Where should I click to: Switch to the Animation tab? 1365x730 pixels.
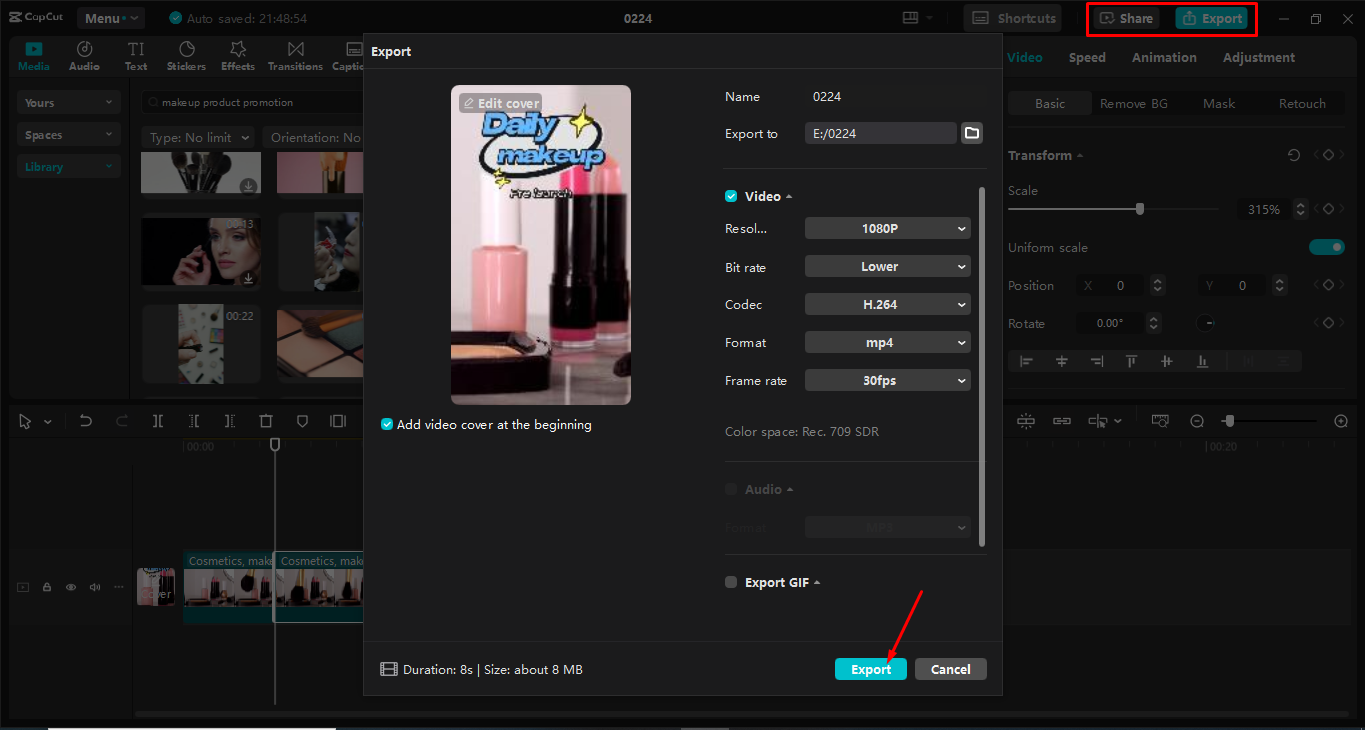pos(1163,57)
